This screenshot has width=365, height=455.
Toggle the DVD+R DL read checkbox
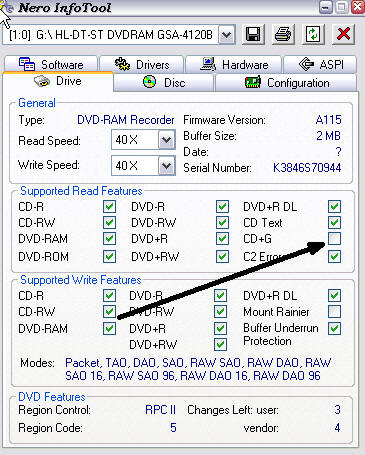pyautogui.click(x=334, y=207)
